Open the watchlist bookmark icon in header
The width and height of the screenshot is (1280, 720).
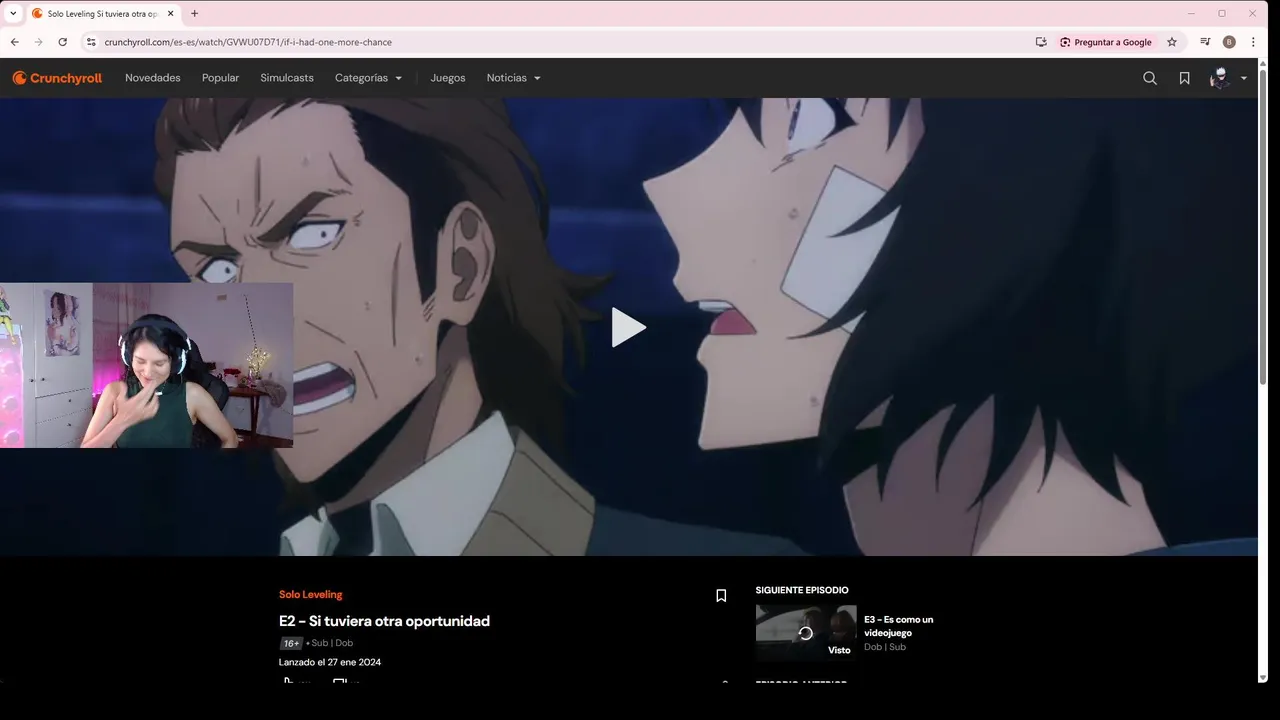click(1184, 78)
